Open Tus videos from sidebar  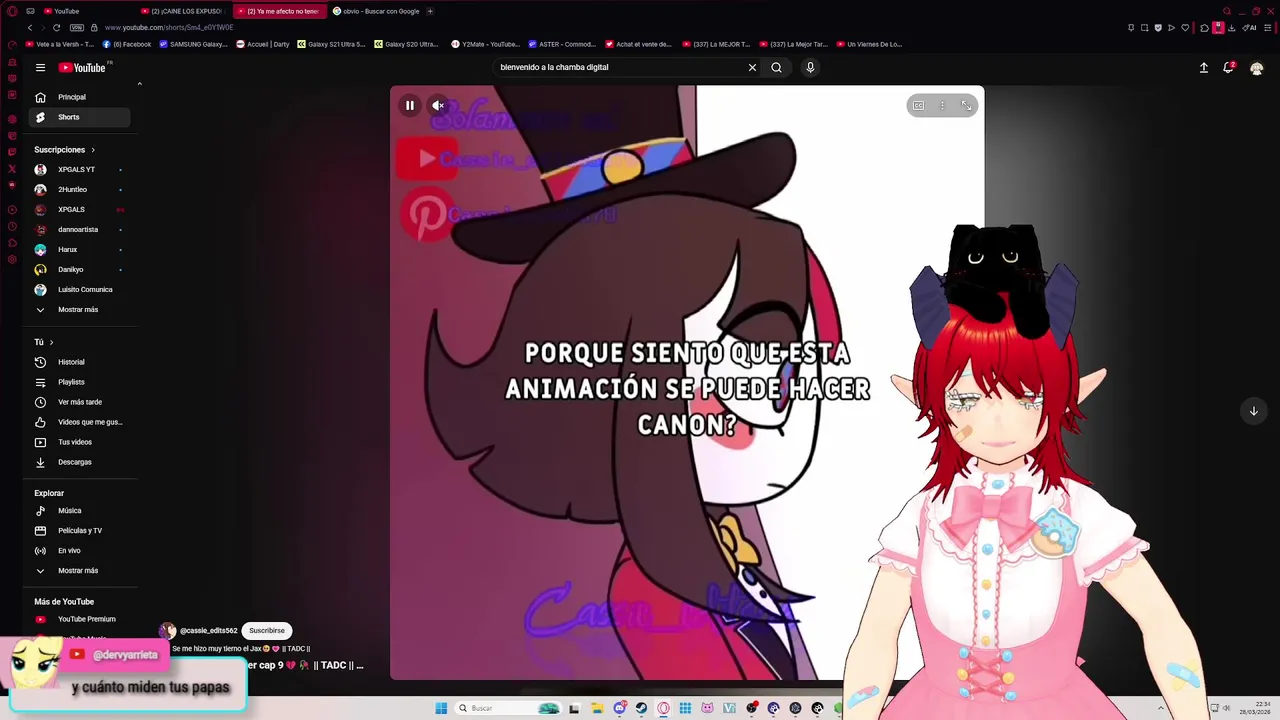[80, 442]
